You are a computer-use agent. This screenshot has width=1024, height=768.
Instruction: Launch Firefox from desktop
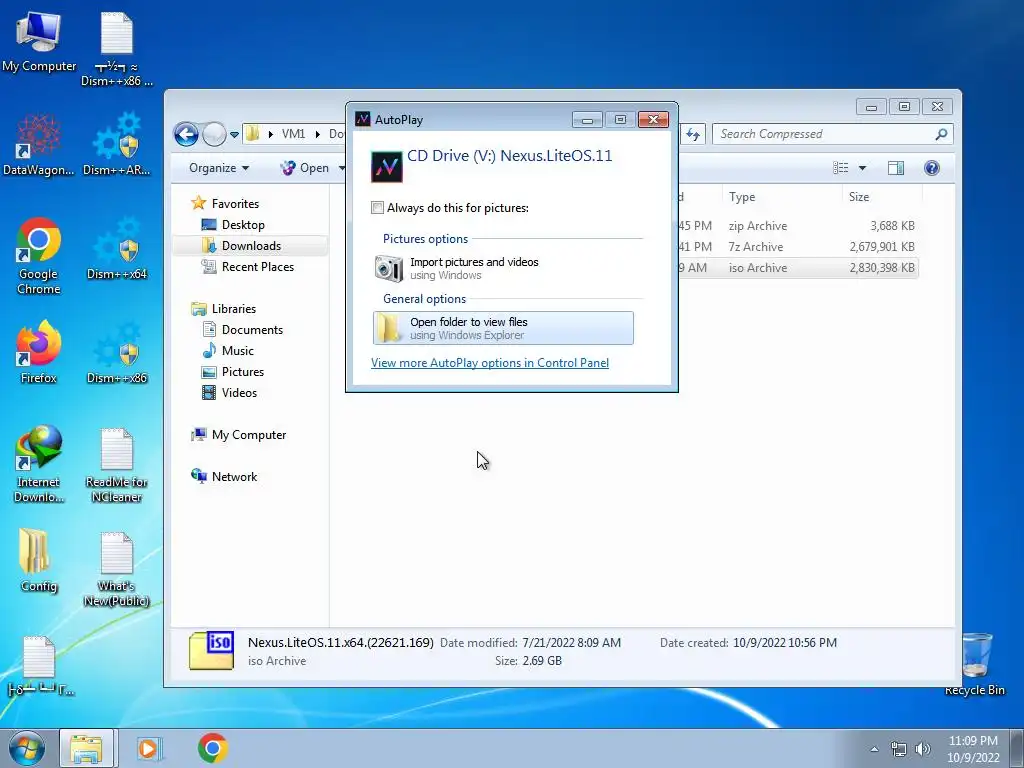pyautogui.click(x=39, y=351)
